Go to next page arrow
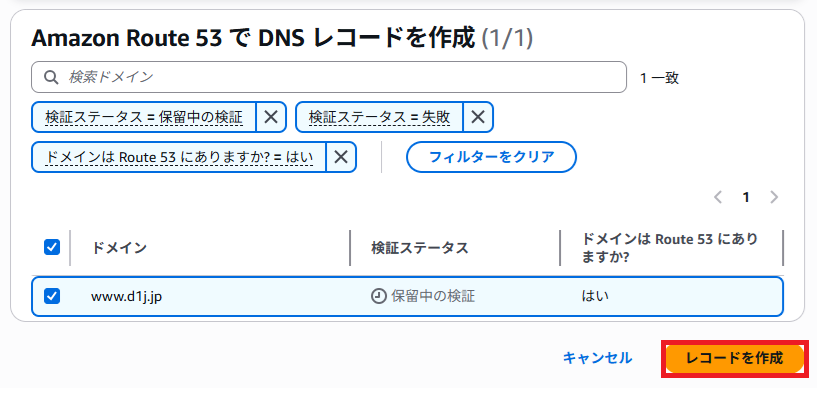 pos(774,197)
